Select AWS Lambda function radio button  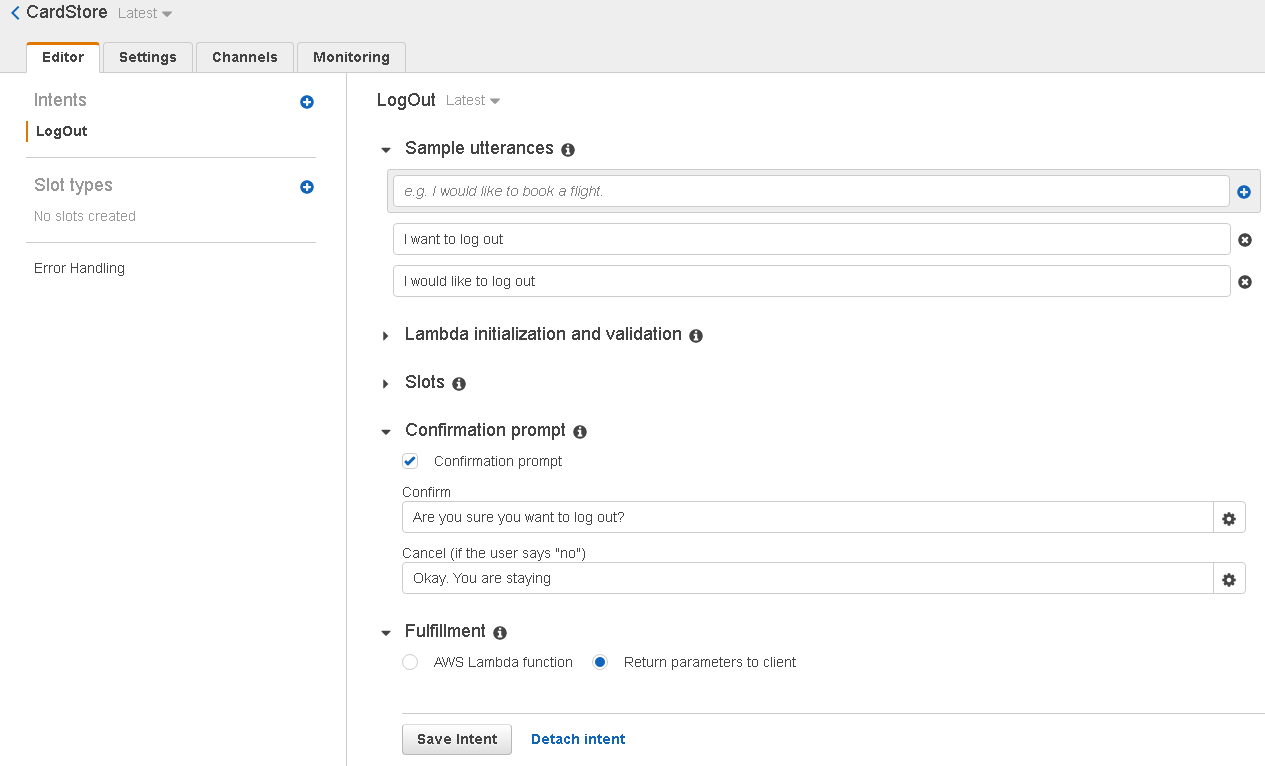[x=410, y=662]
